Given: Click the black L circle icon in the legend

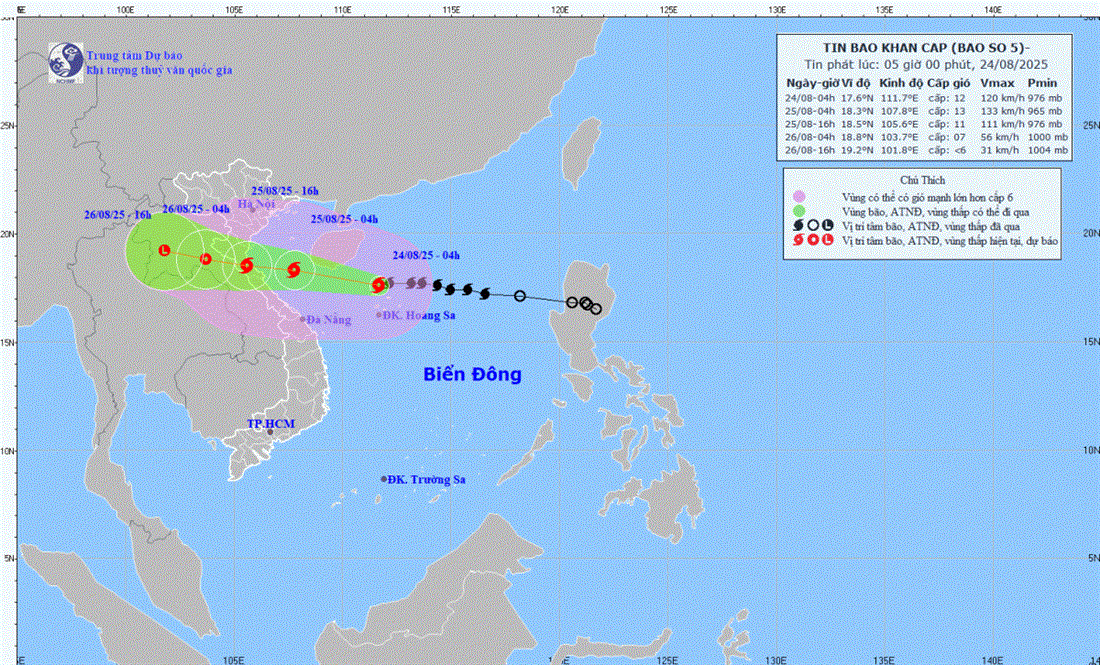Looking at the screenshot, I should click(828, 225).
